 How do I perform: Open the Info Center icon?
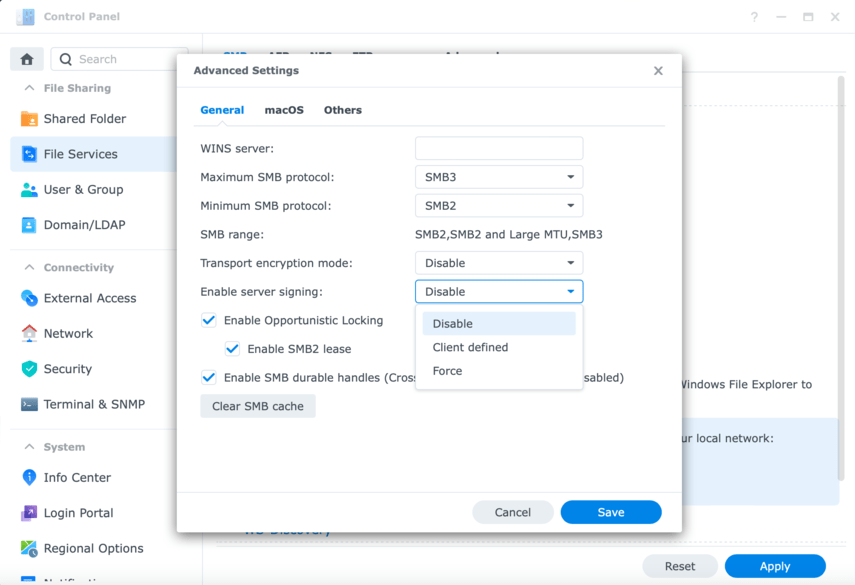pyautogui.click(x=29, y=477)
